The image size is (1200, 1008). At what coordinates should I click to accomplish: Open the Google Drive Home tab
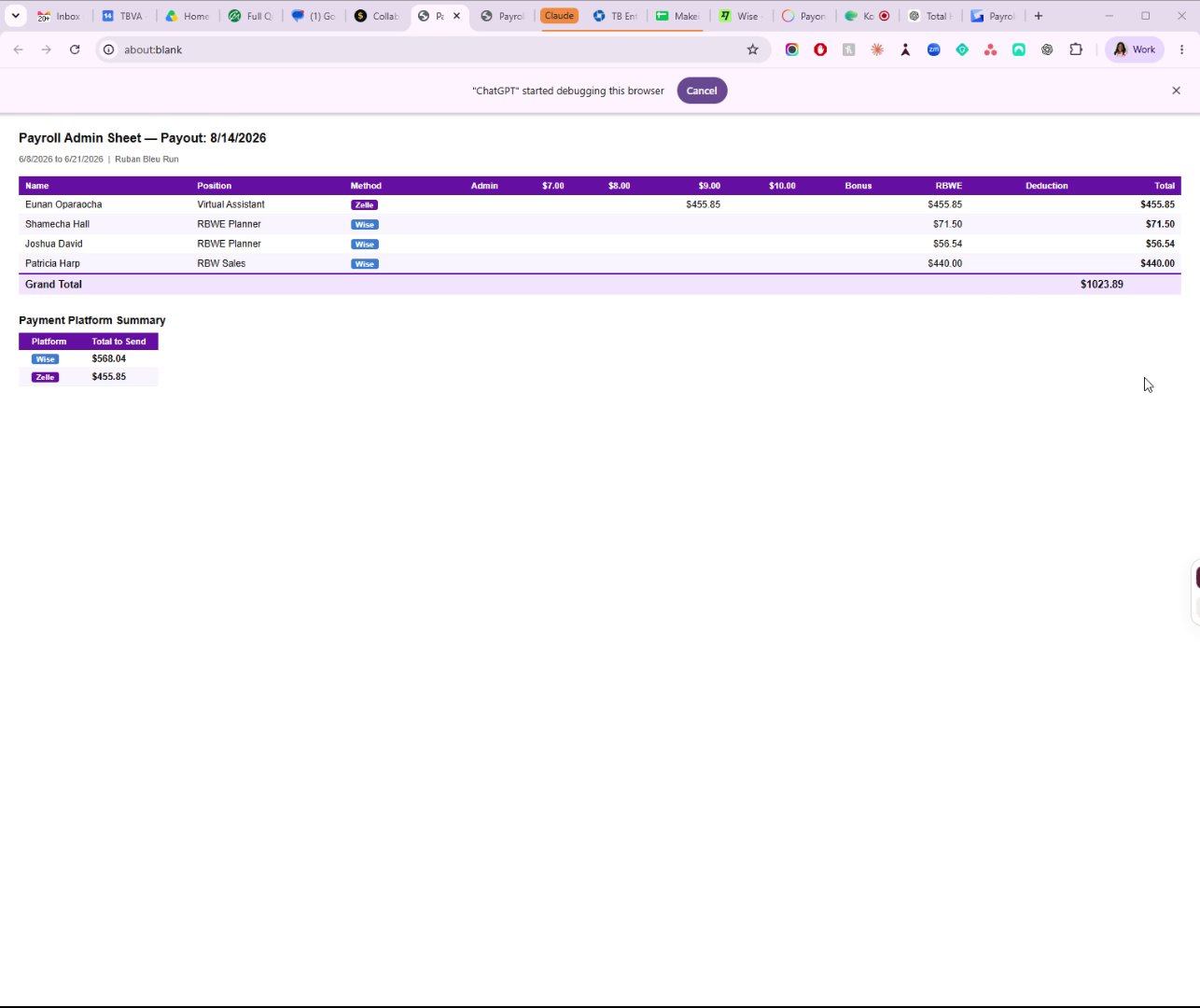click(x=188, y=16)
